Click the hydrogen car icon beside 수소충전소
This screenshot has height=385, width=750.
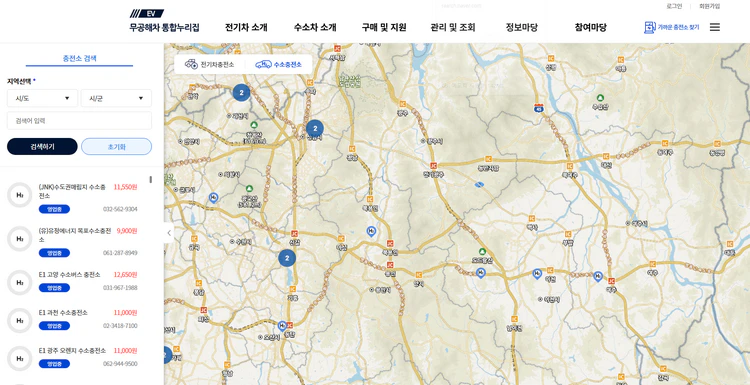click(x=263, y=64)
